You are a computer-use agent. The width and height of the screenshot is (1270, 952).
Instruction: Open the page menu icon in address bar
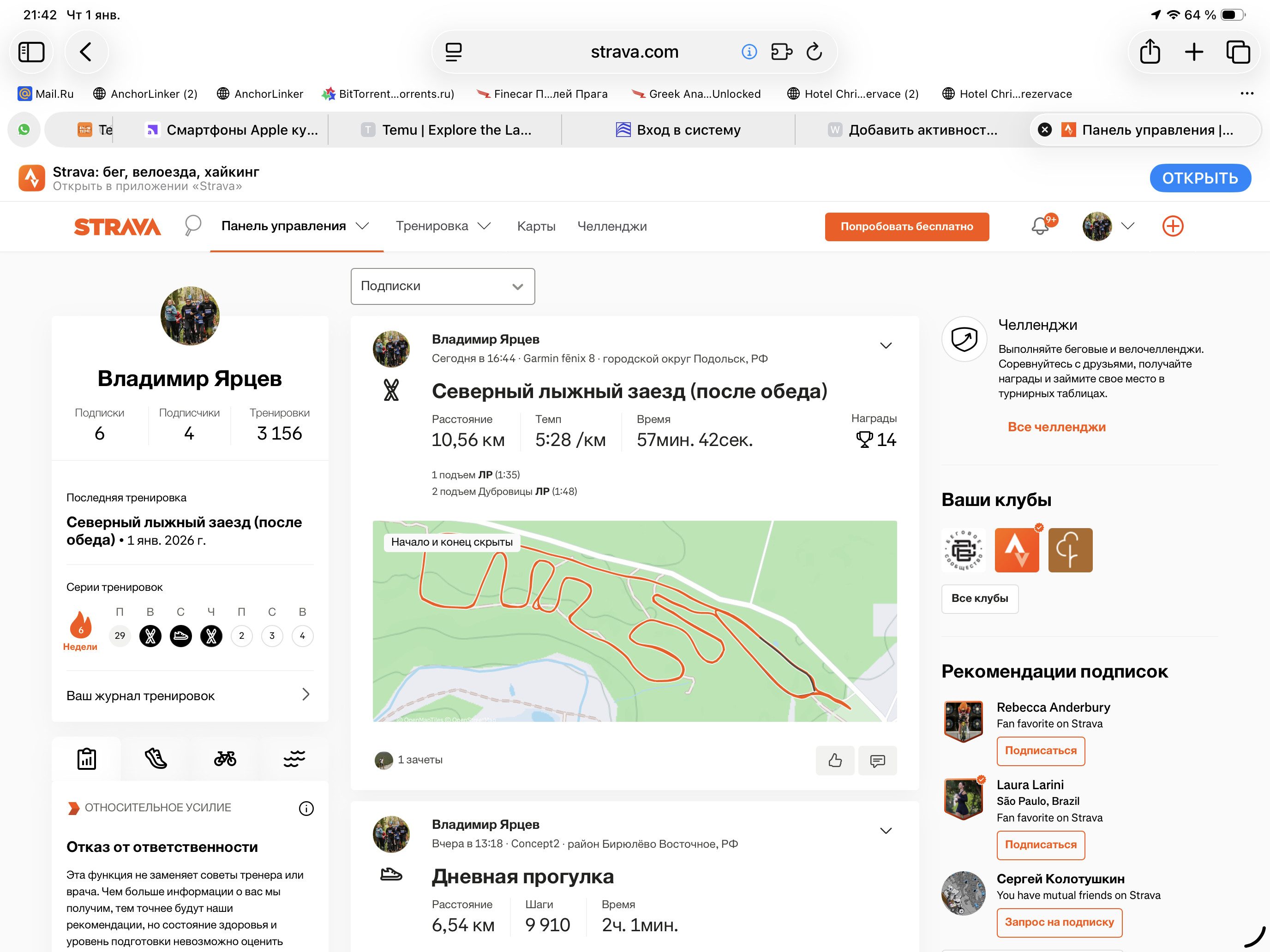[454, 52]
